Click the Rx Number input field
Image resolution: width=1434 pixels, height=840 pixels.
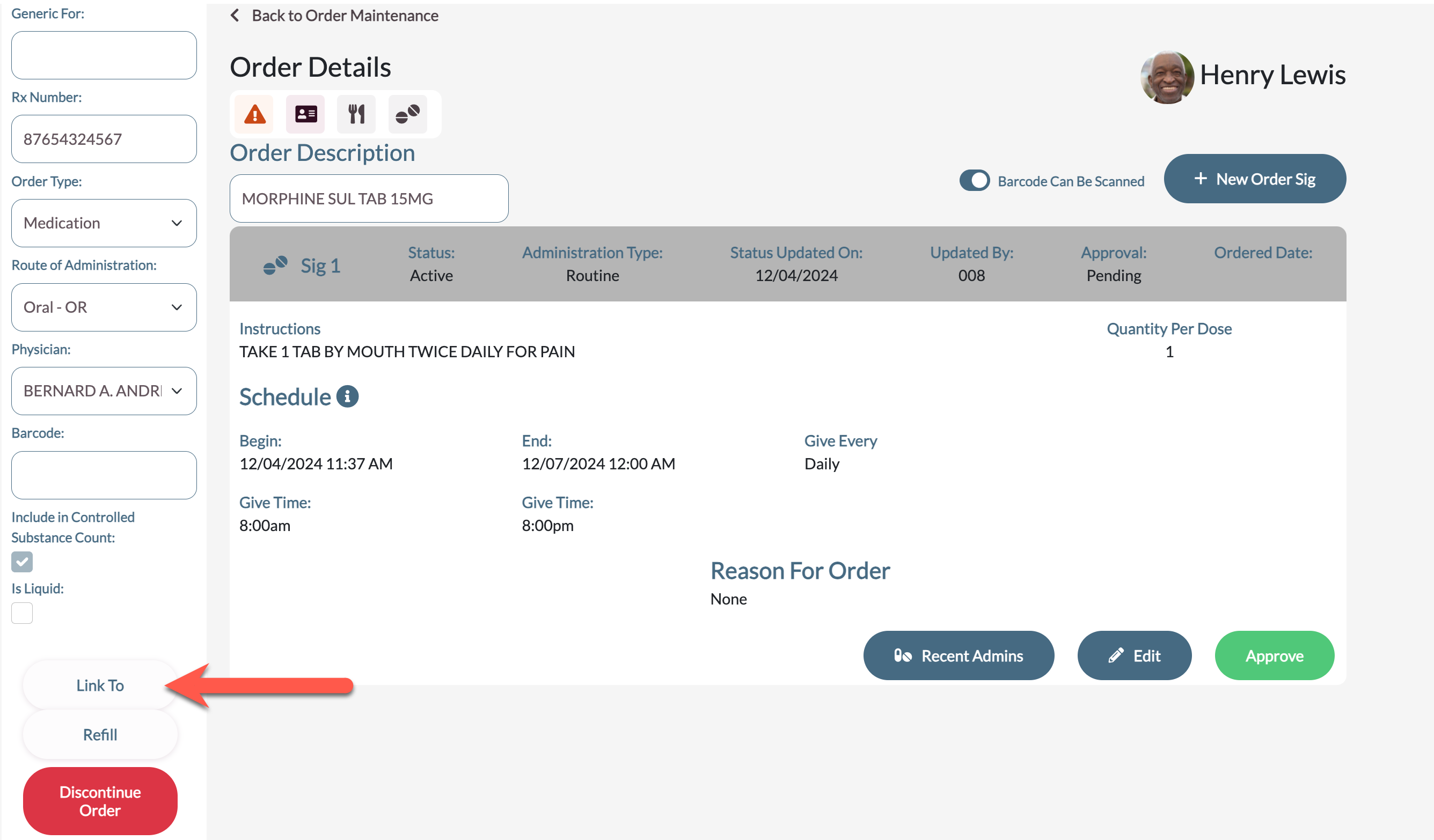(104, 139)
